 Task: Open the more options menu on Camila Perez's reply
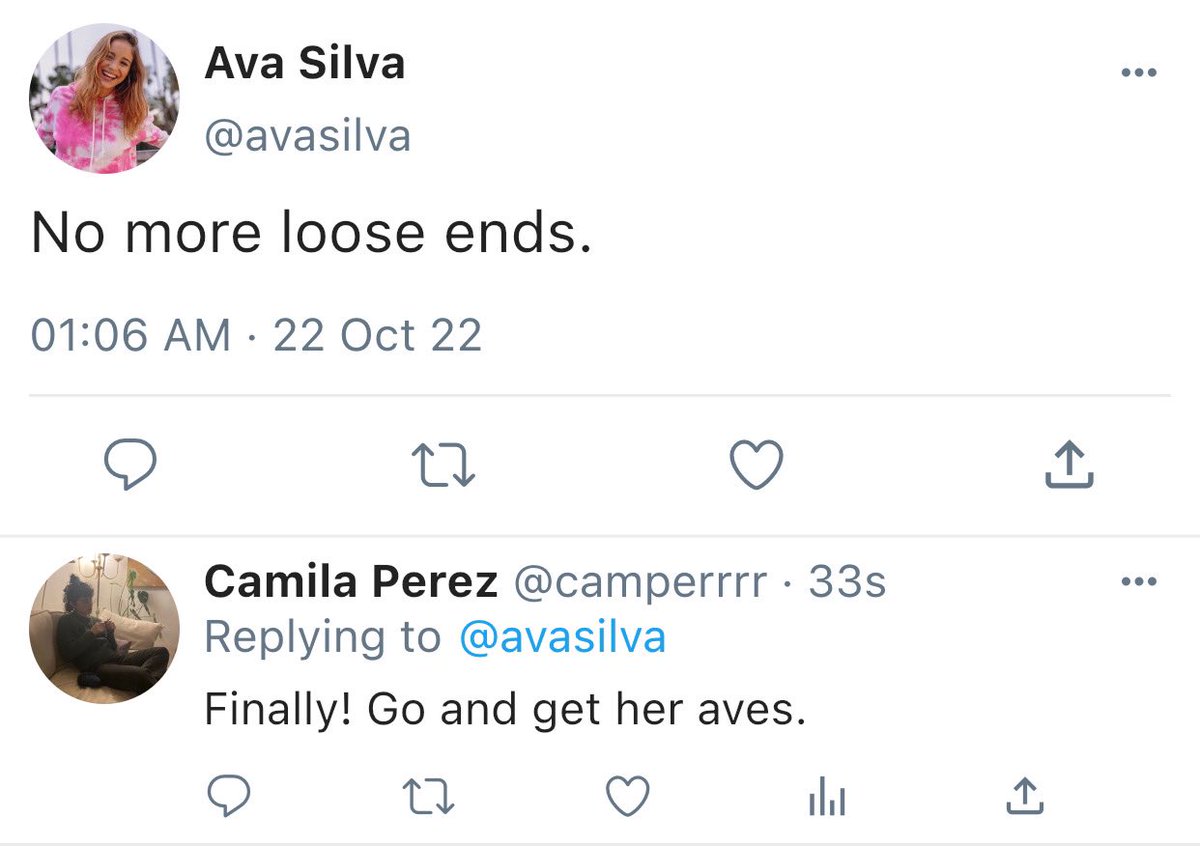pyautogui.click(x=1139, y=582)
